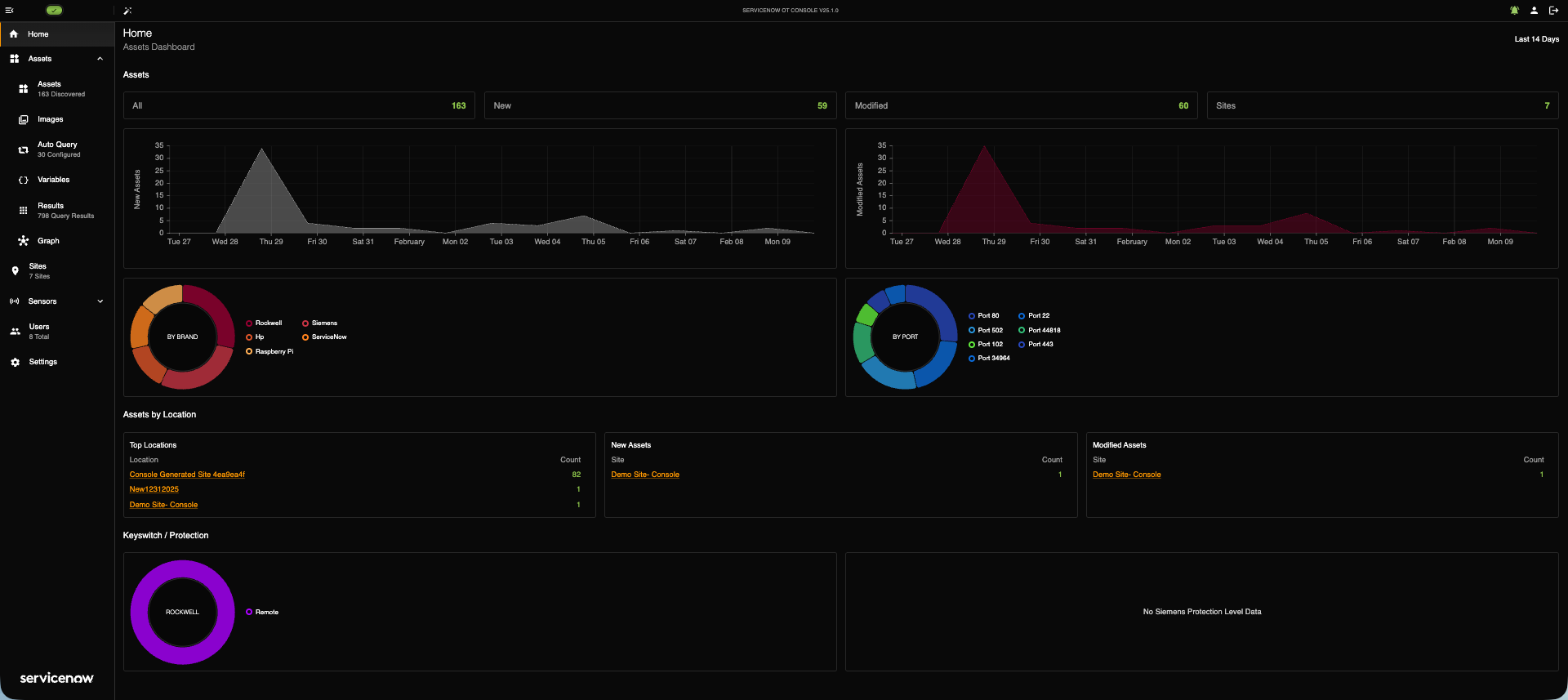
Task: Click the magic wand icon in the top bar
Action: click(x=127, y=11)
